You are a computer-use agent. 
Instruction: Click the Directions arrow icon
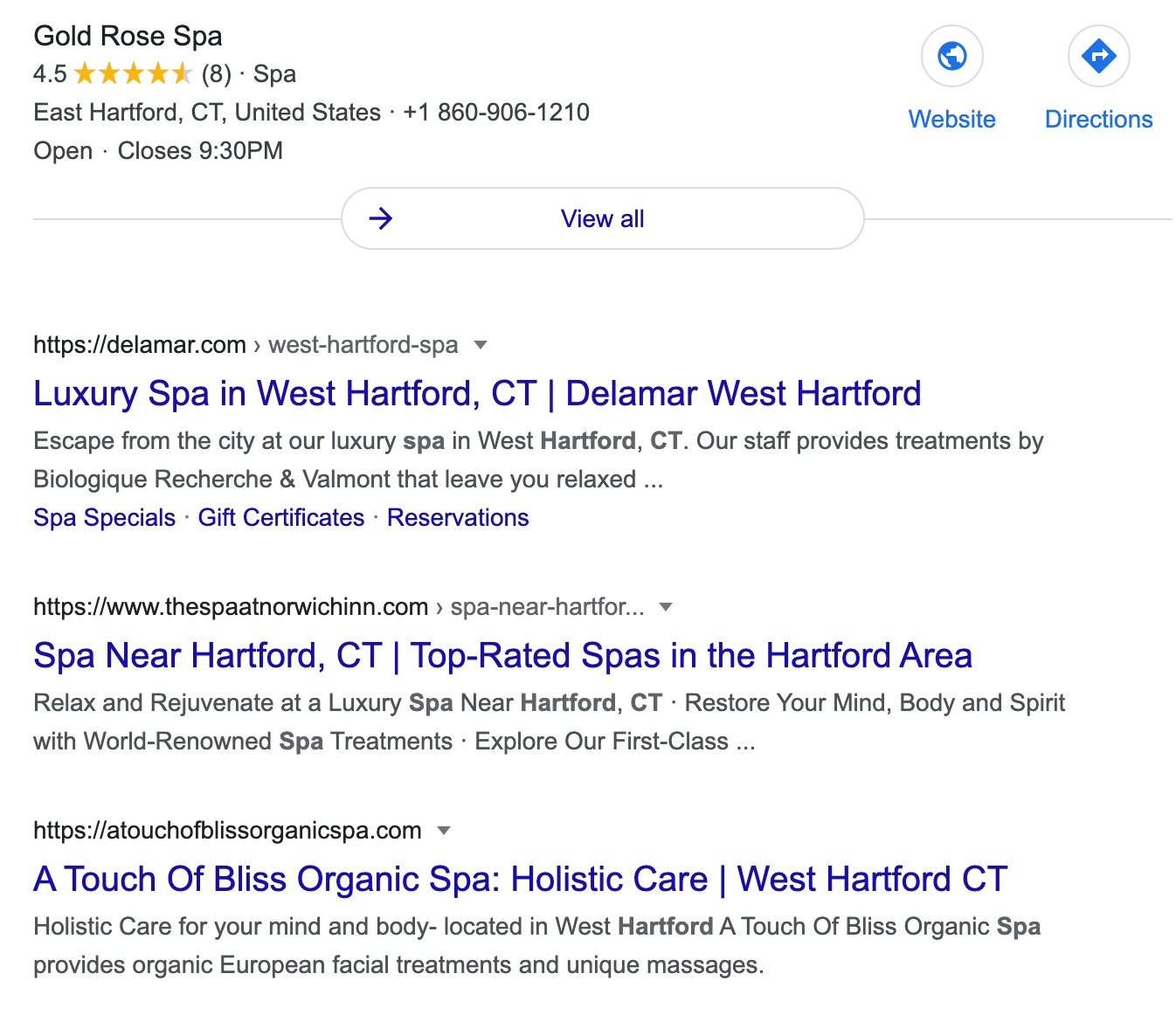(x=1099, y=56)
